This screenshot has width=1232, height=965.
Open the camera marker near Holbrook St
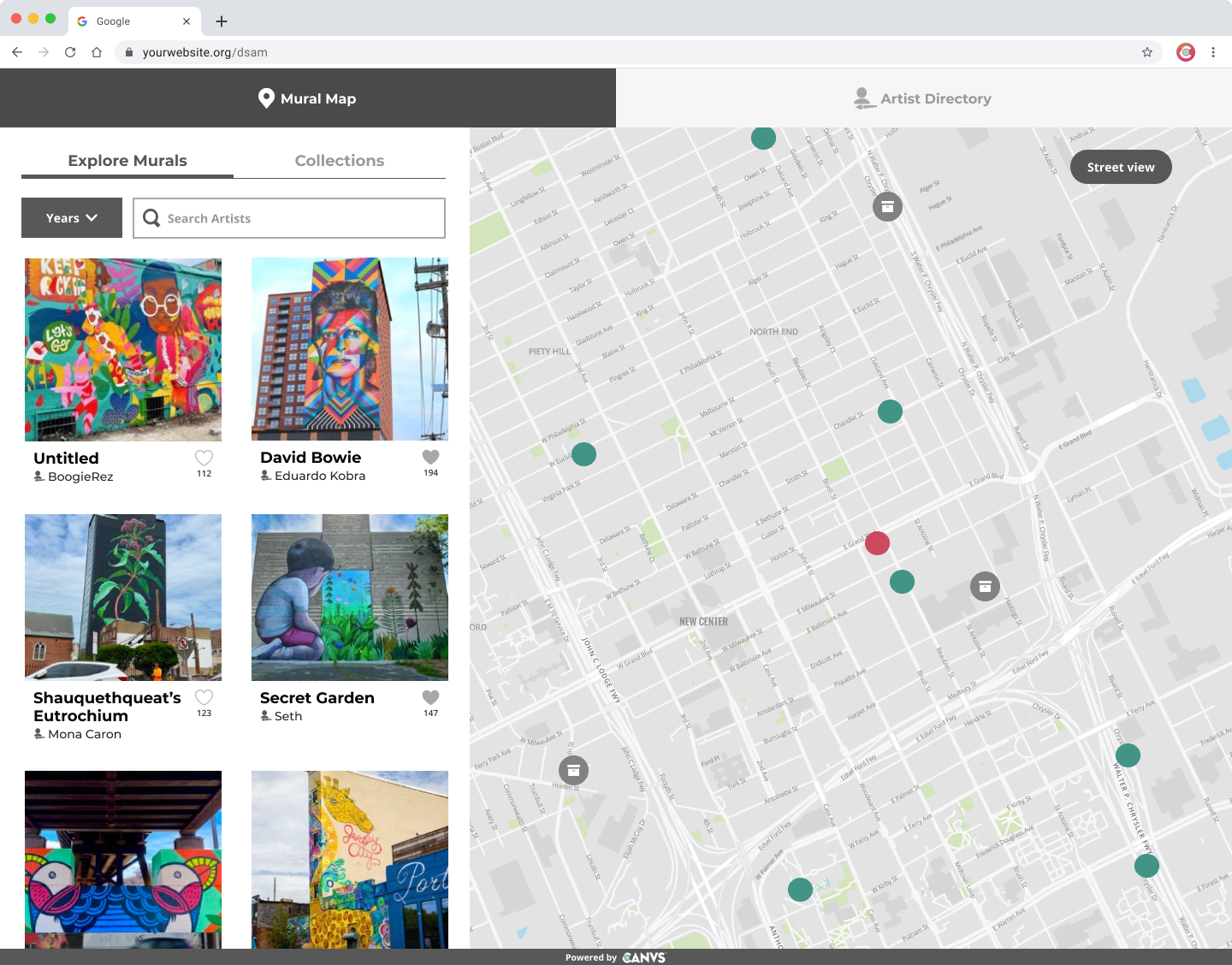click(887, 206)
